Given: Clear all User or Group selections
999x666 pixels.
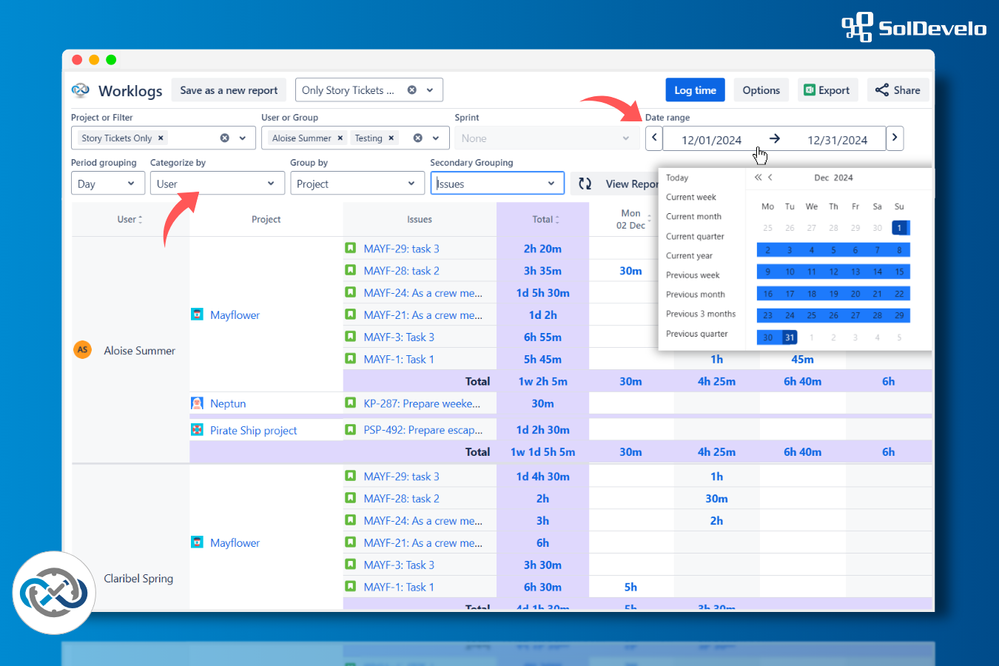Looking at the screenshot, I should point(418,138).
